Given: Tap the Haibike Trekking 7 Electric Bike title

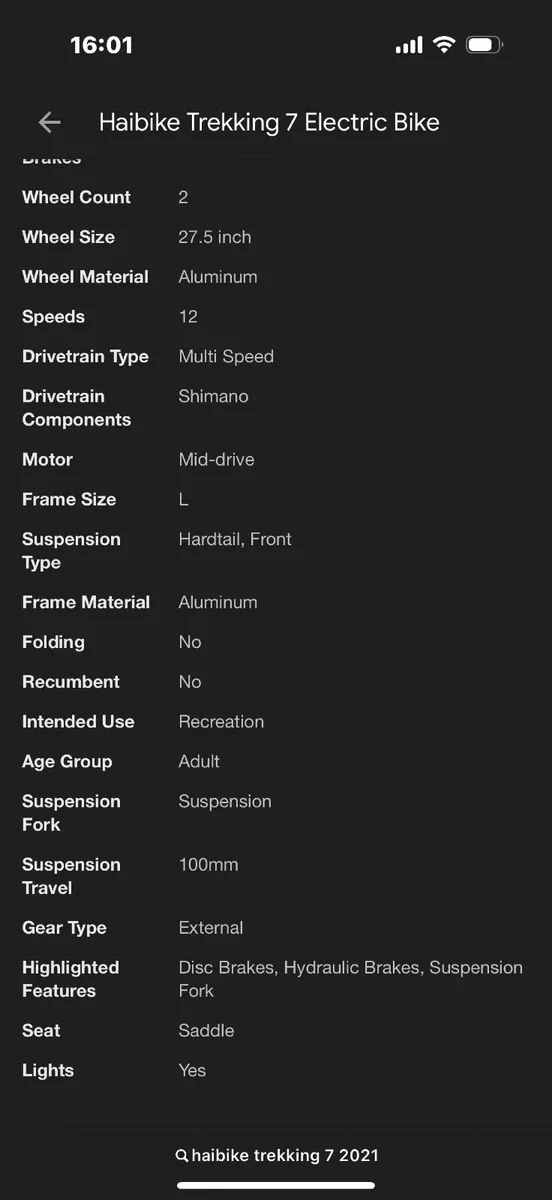Looking at the screenshot, I should [269, 122].
